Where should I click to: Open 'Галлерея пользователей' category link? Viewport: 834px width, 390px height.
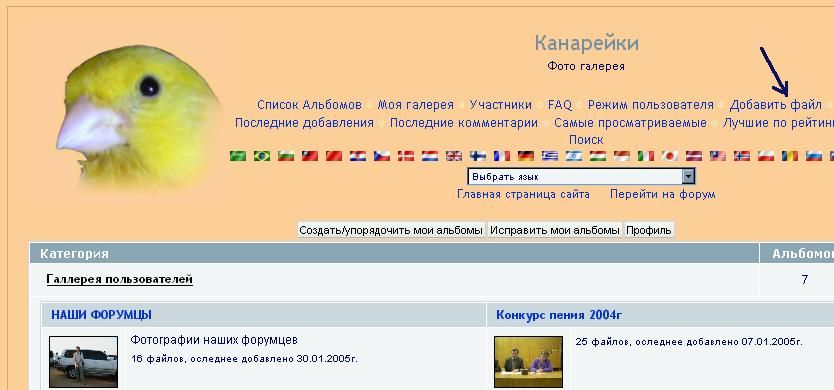(120, 279)
